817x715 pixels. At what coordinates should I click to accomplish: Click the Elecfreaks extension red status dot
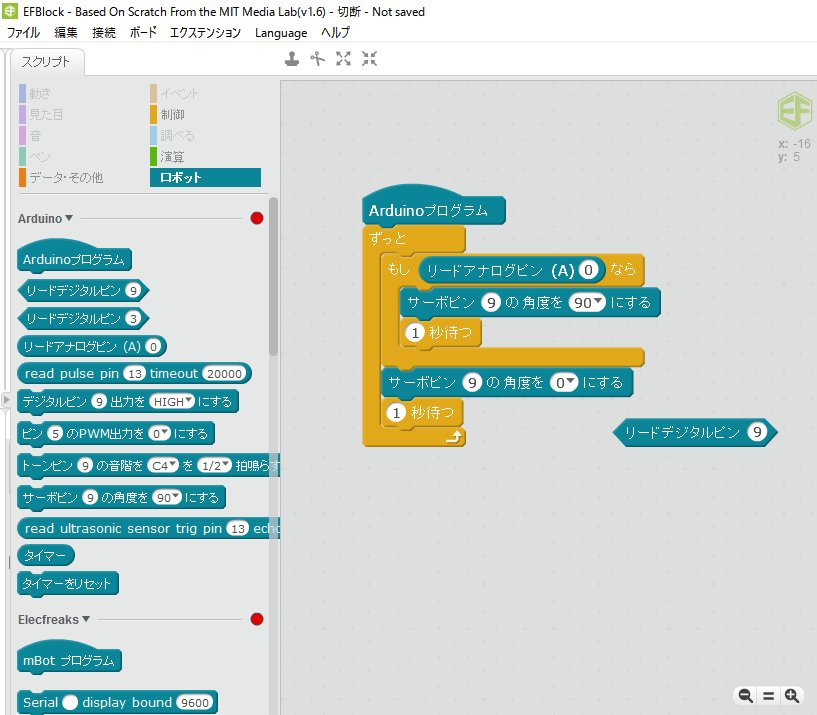point(257,619)
